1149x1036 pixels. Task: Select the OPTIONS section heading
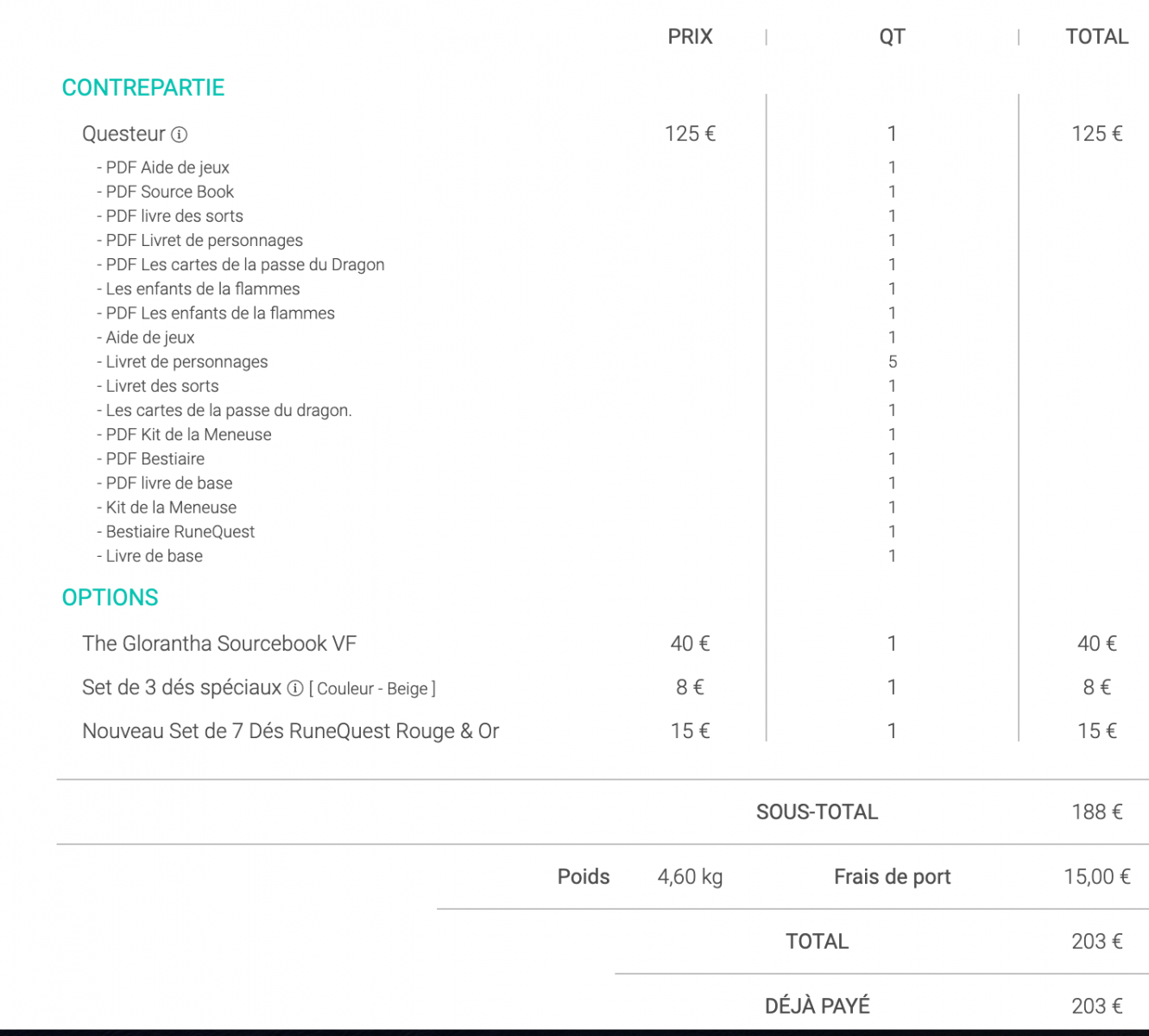point(110,597)
